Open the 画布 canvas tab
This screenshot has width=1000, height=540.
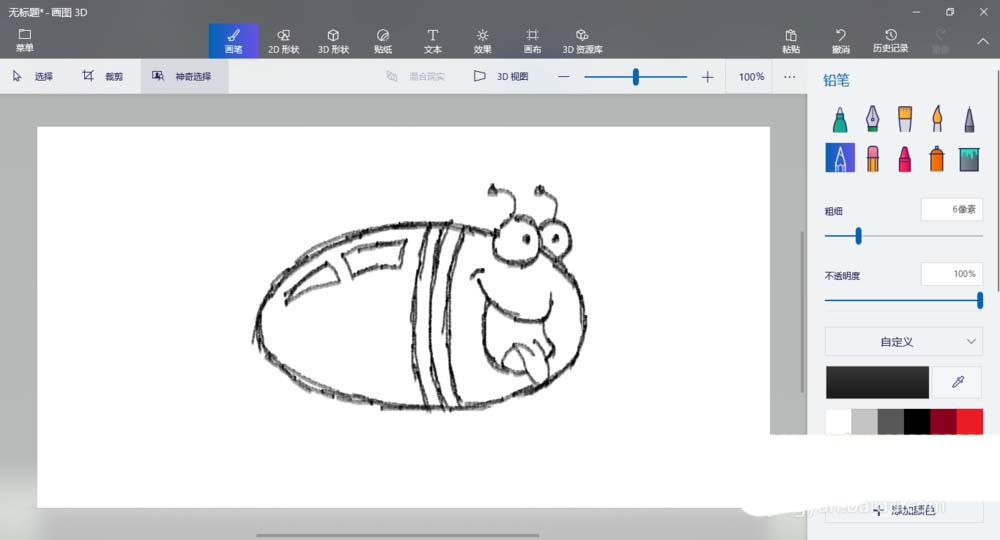(x=532, y=41)
